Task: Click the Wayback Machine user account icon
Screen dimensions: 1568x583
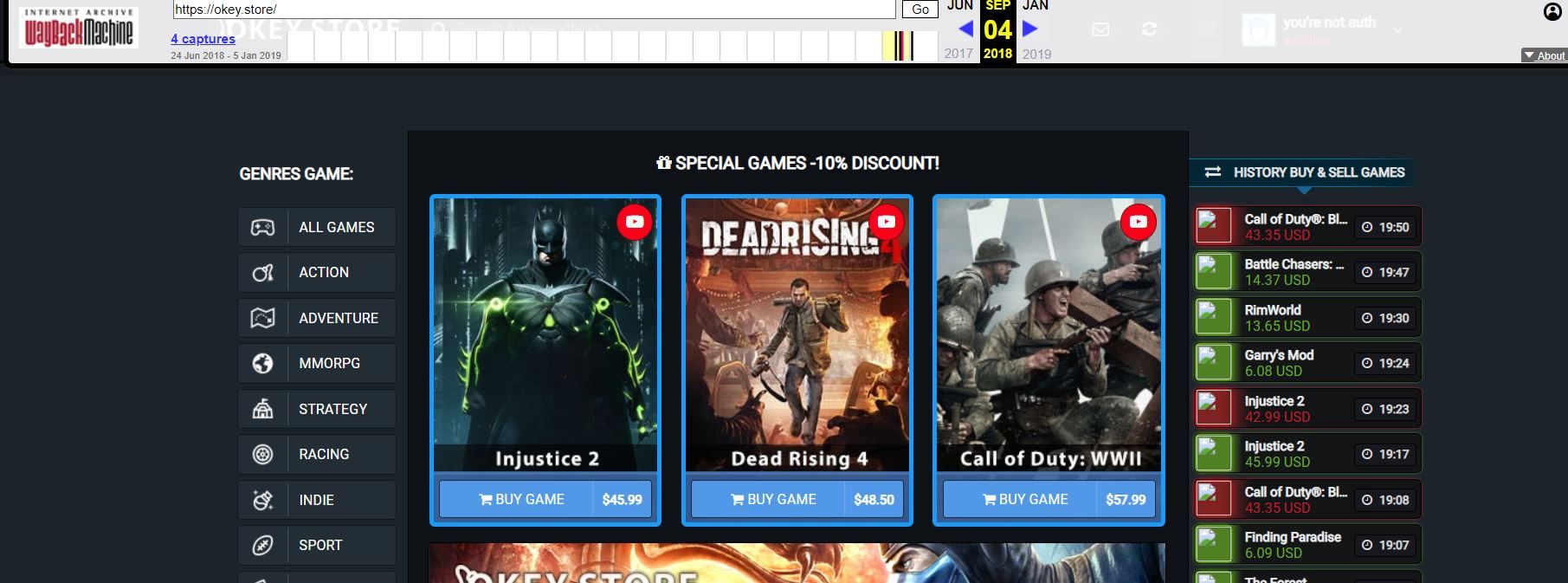Action: tap(1552, 11)
